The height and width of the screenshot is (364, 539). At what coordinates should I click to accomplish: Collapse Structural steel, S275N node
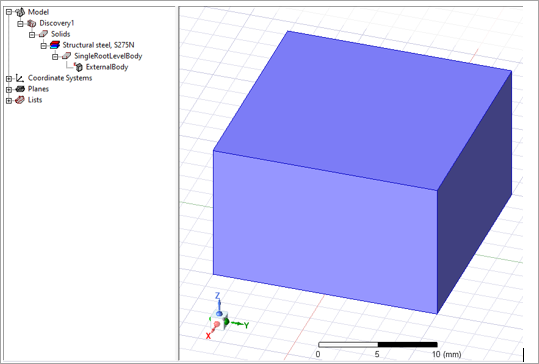(43, 45)
